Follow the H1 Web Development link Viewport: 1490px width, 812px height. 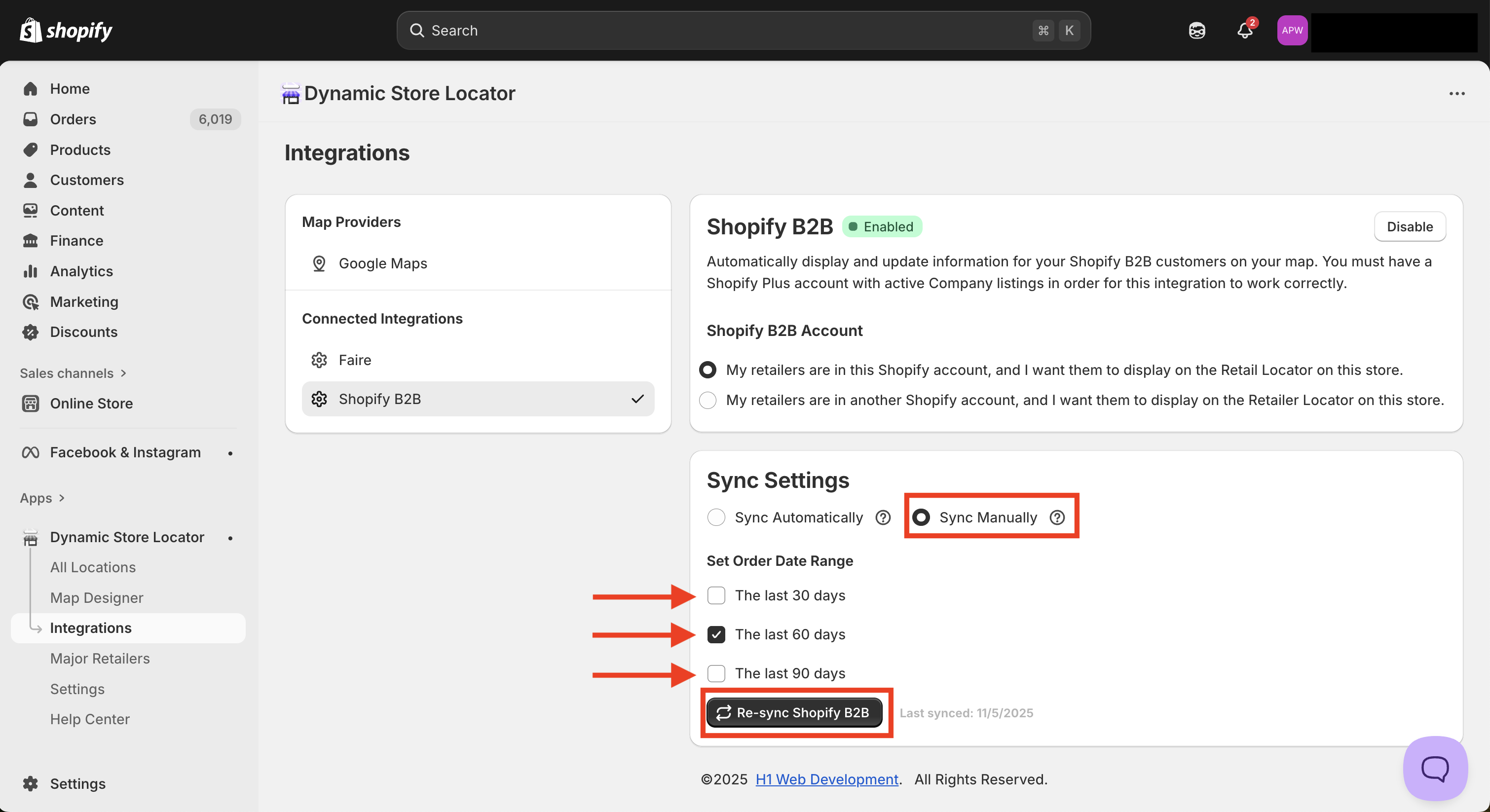[x=826, y=779]
